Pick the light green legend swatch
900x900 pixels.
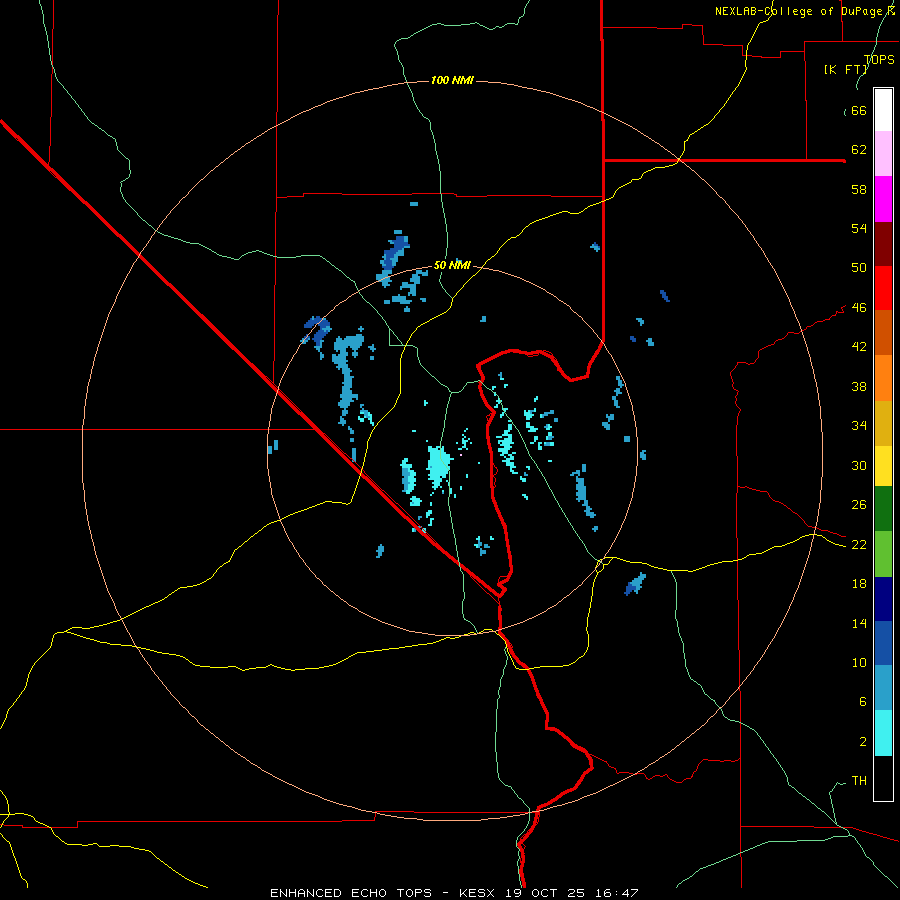point(883,554)
